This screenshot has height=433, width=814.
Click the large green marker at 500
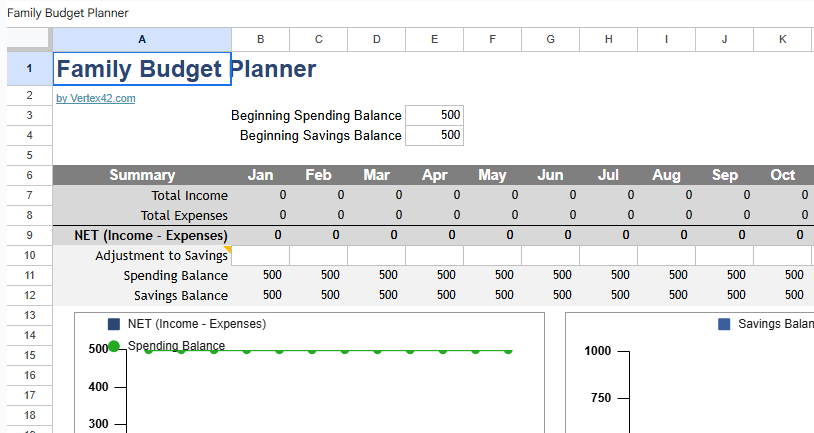pyautogui.click(x=113, y=346)
